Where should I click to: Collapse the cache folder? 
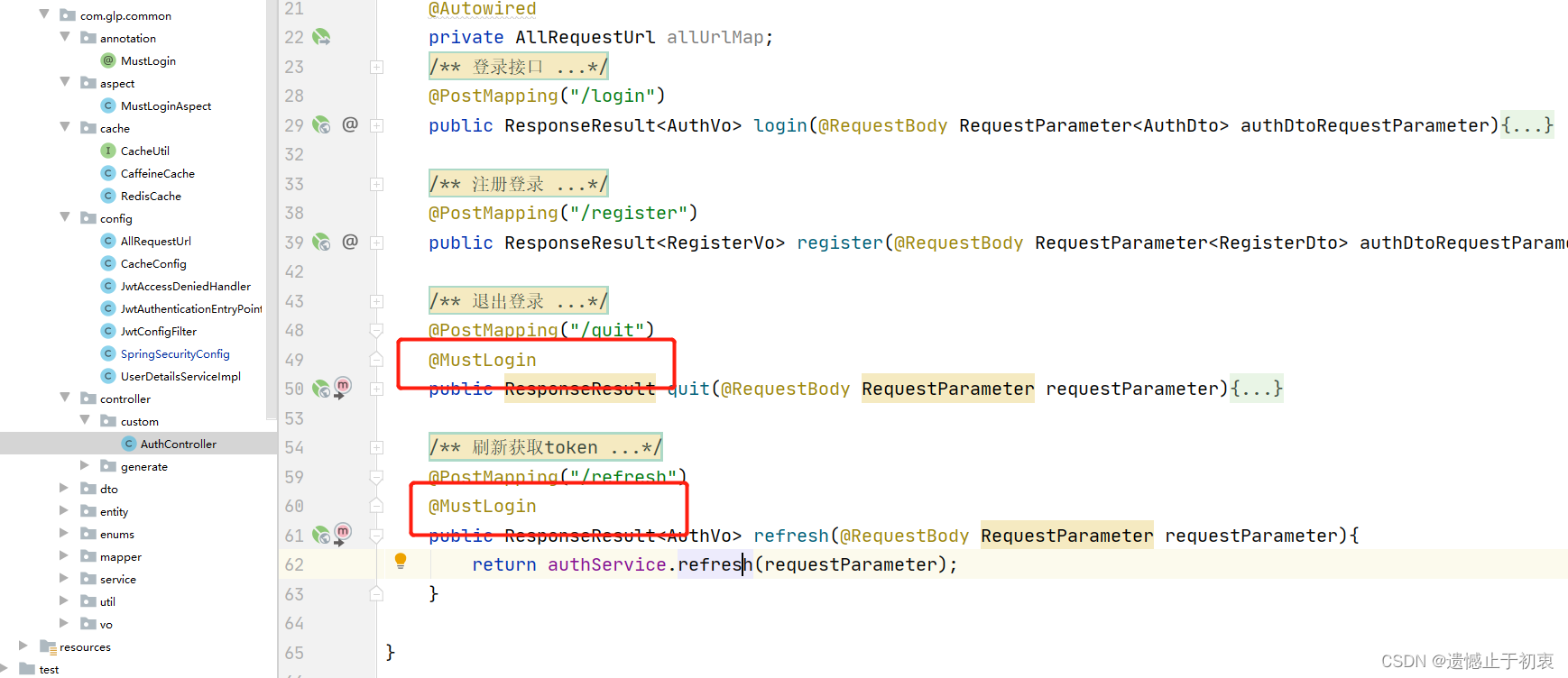(x=65, y=127)
